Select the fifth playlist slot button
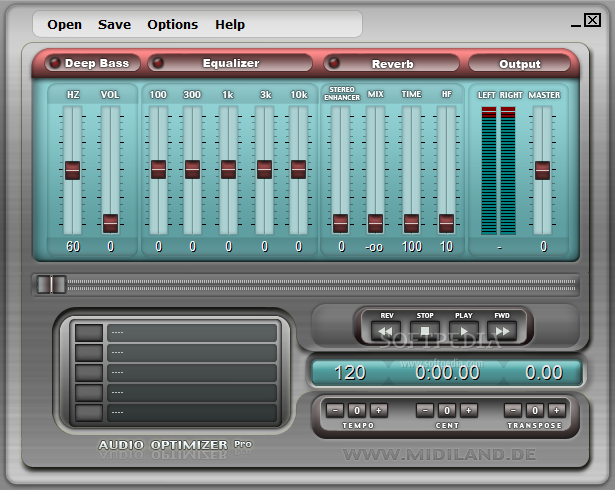Viewport: 615px width, 490px height. click(x=89, y=413)
